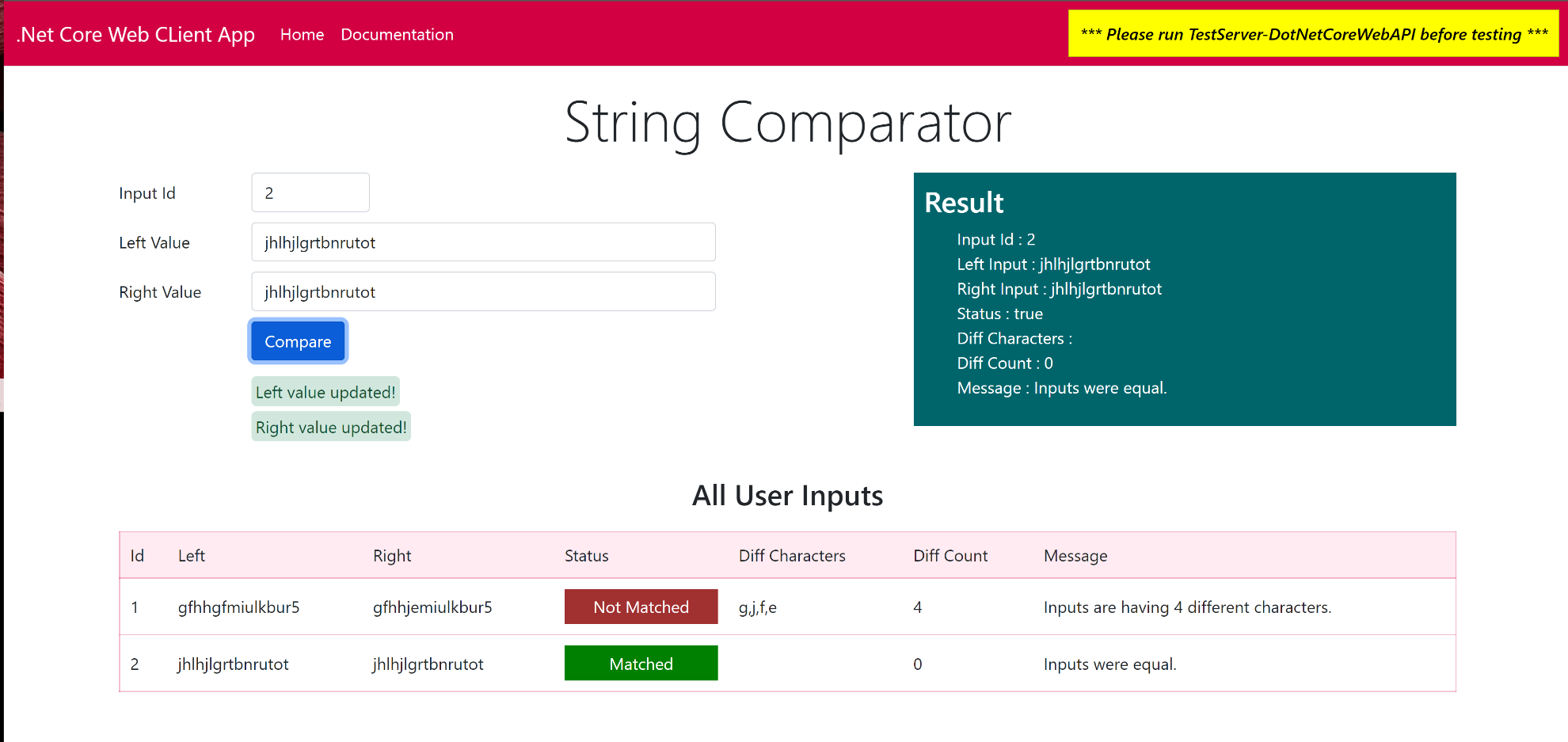
Task: Open the Documentation nav link
Action: (x=397, y=35)
